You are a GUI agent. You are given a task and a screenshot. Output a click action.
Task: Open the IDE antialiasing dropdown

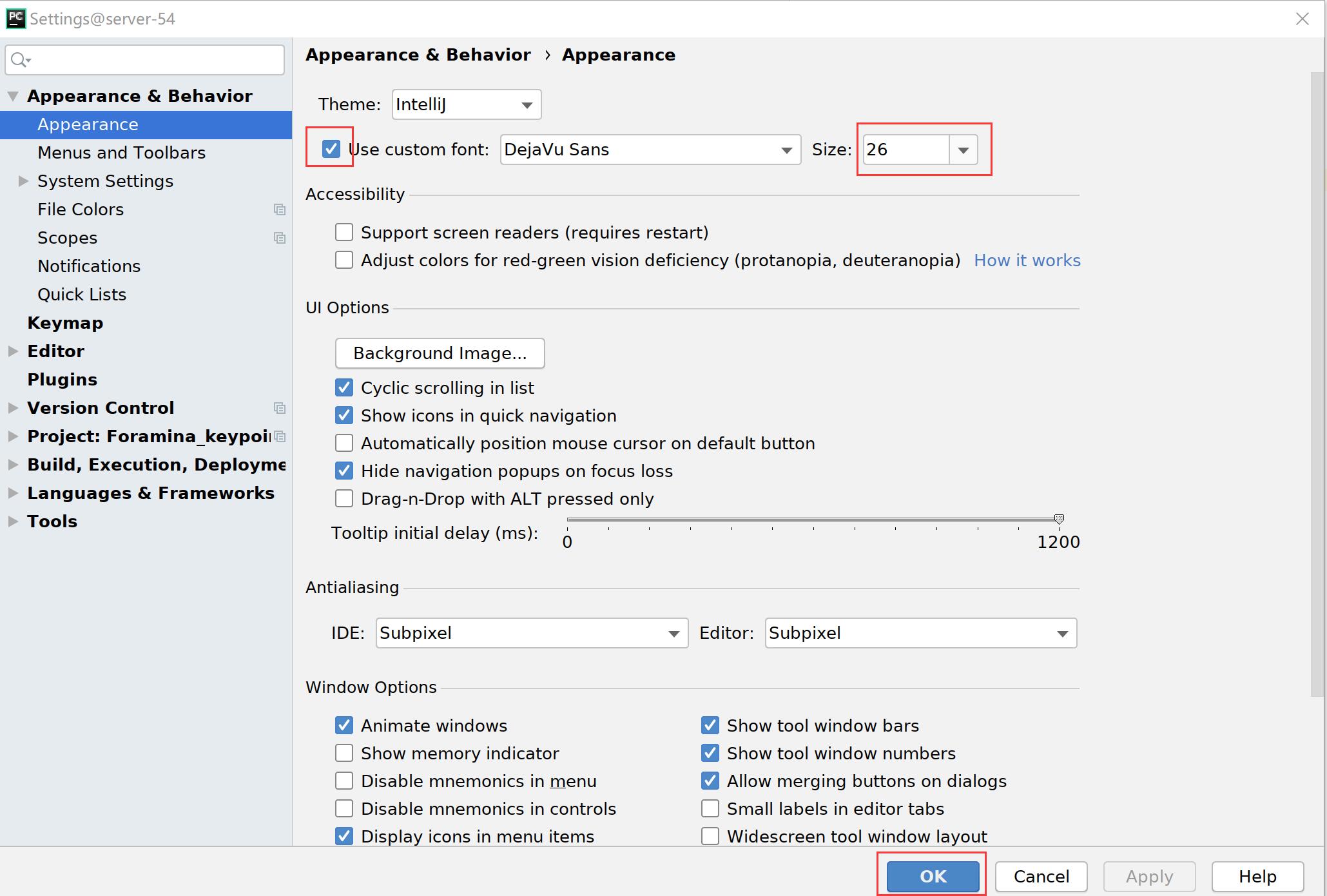[x=674, y=633]
